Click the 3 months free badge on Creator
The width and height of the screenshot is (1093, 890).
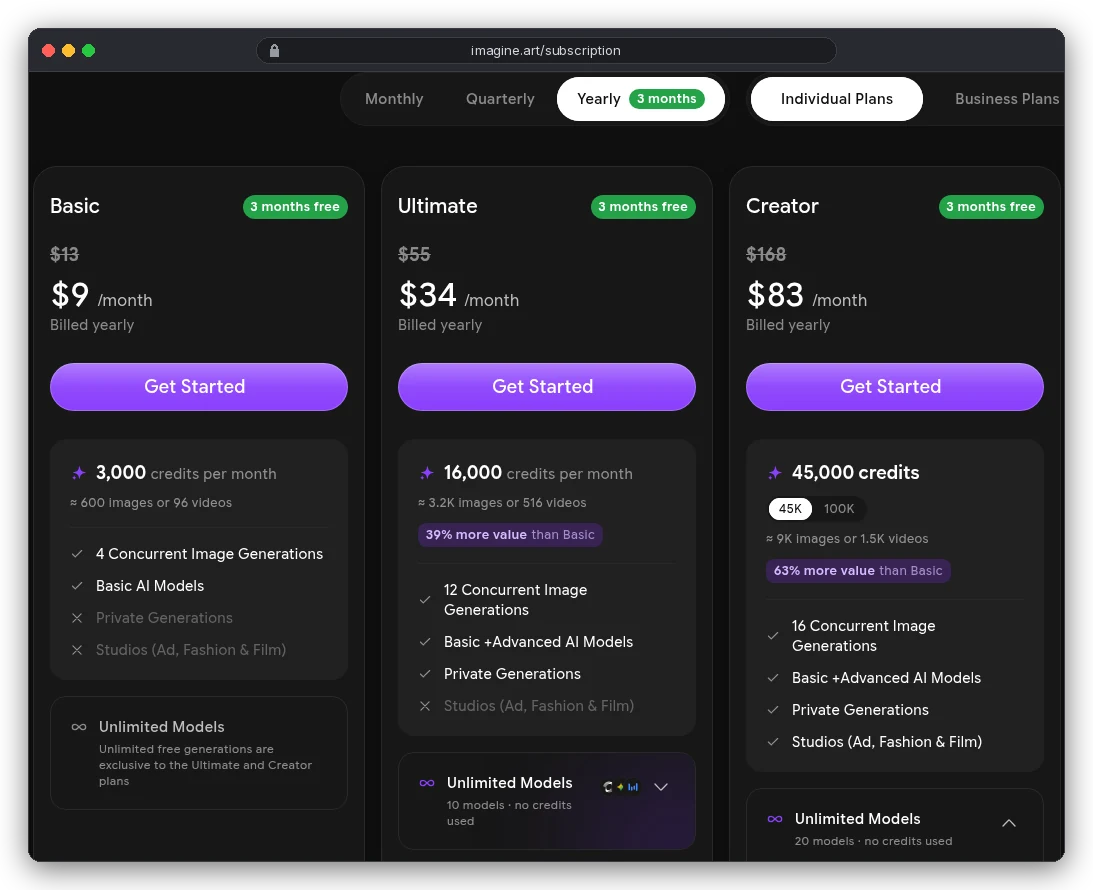coord(991,207)
